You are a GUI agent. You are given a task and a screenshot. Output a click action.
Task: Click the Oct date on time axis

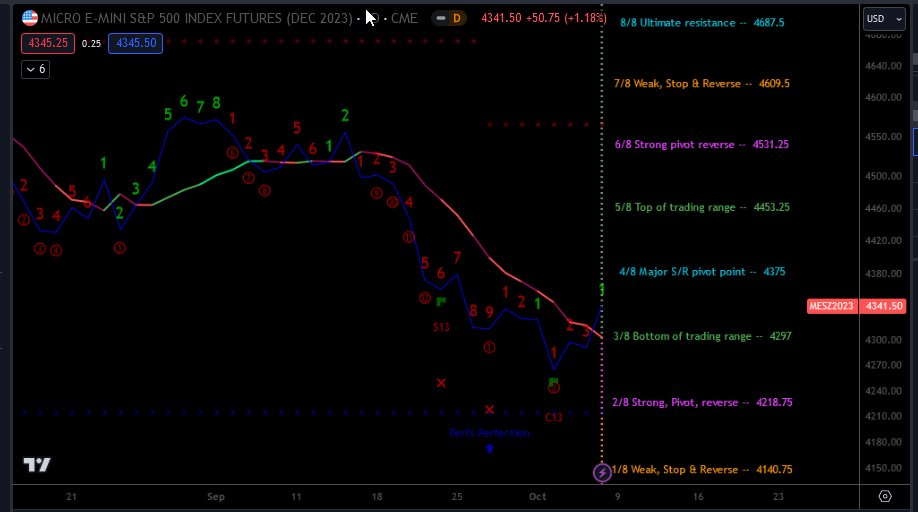tap(537, 497)
